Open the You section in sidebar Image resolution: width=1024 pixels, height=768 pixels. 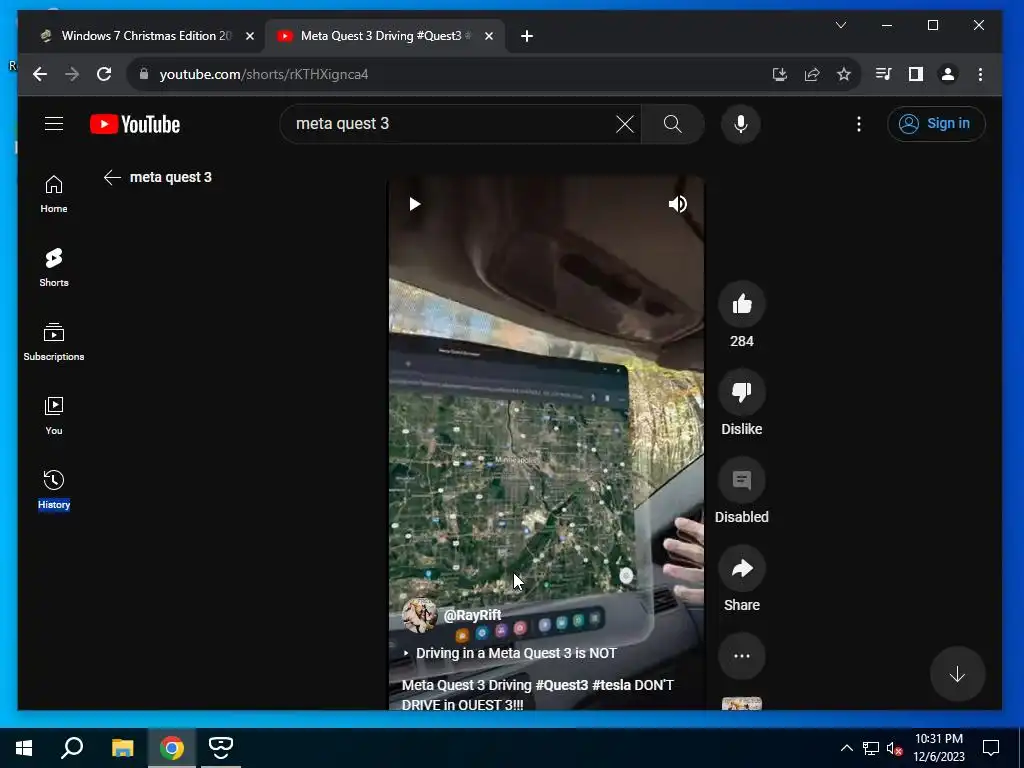[x=54, y=415]
